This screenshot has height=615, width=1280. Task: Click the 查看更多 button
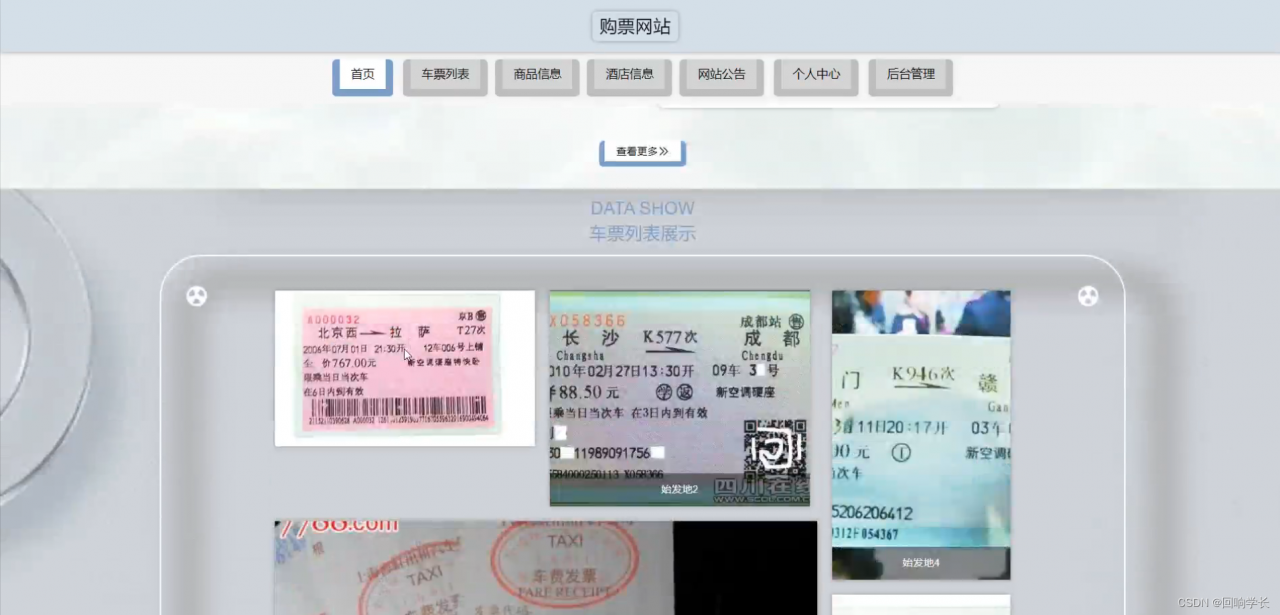click(x=642, y=152)
